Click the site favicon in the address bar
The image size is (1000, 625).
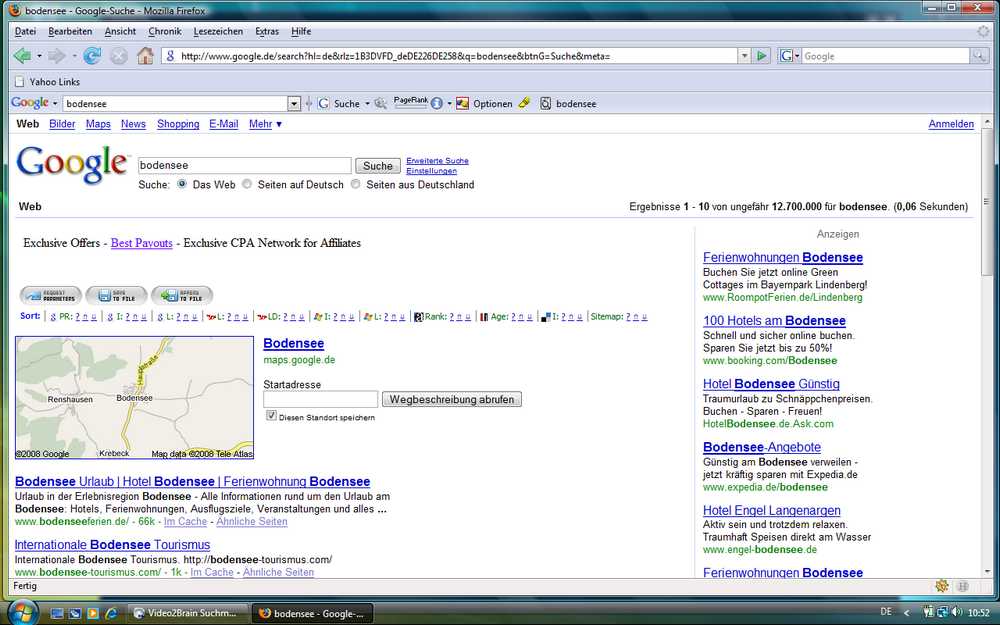point(170,56)
